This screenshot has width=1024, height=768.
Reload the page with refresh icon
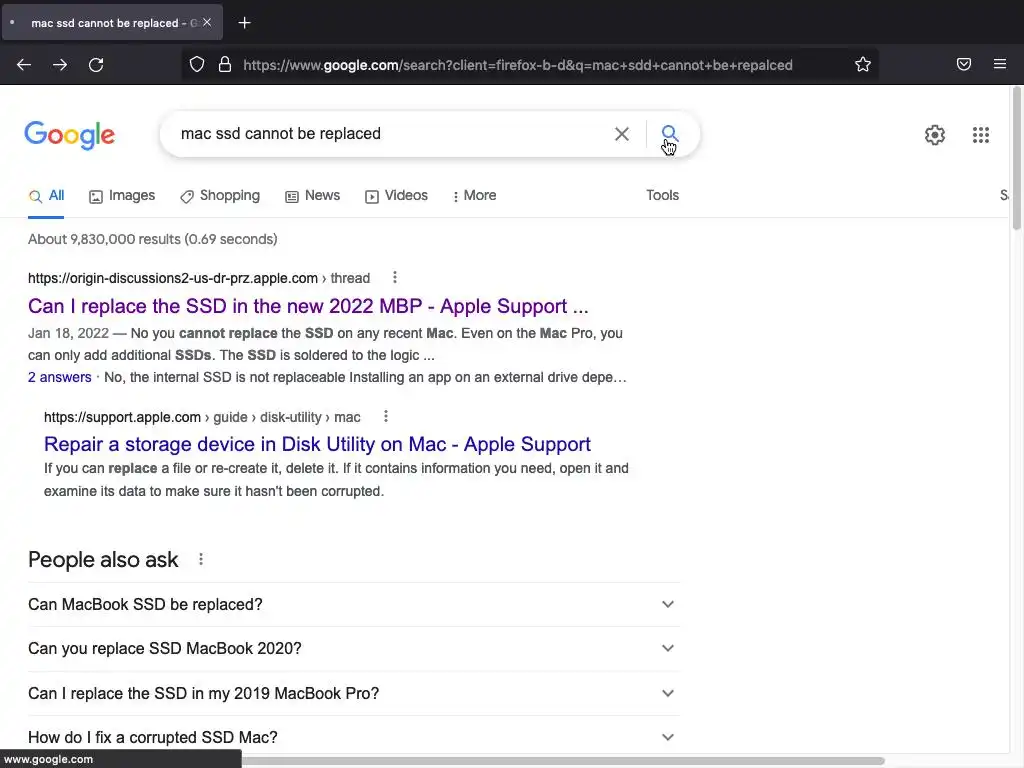coord(96,65)
